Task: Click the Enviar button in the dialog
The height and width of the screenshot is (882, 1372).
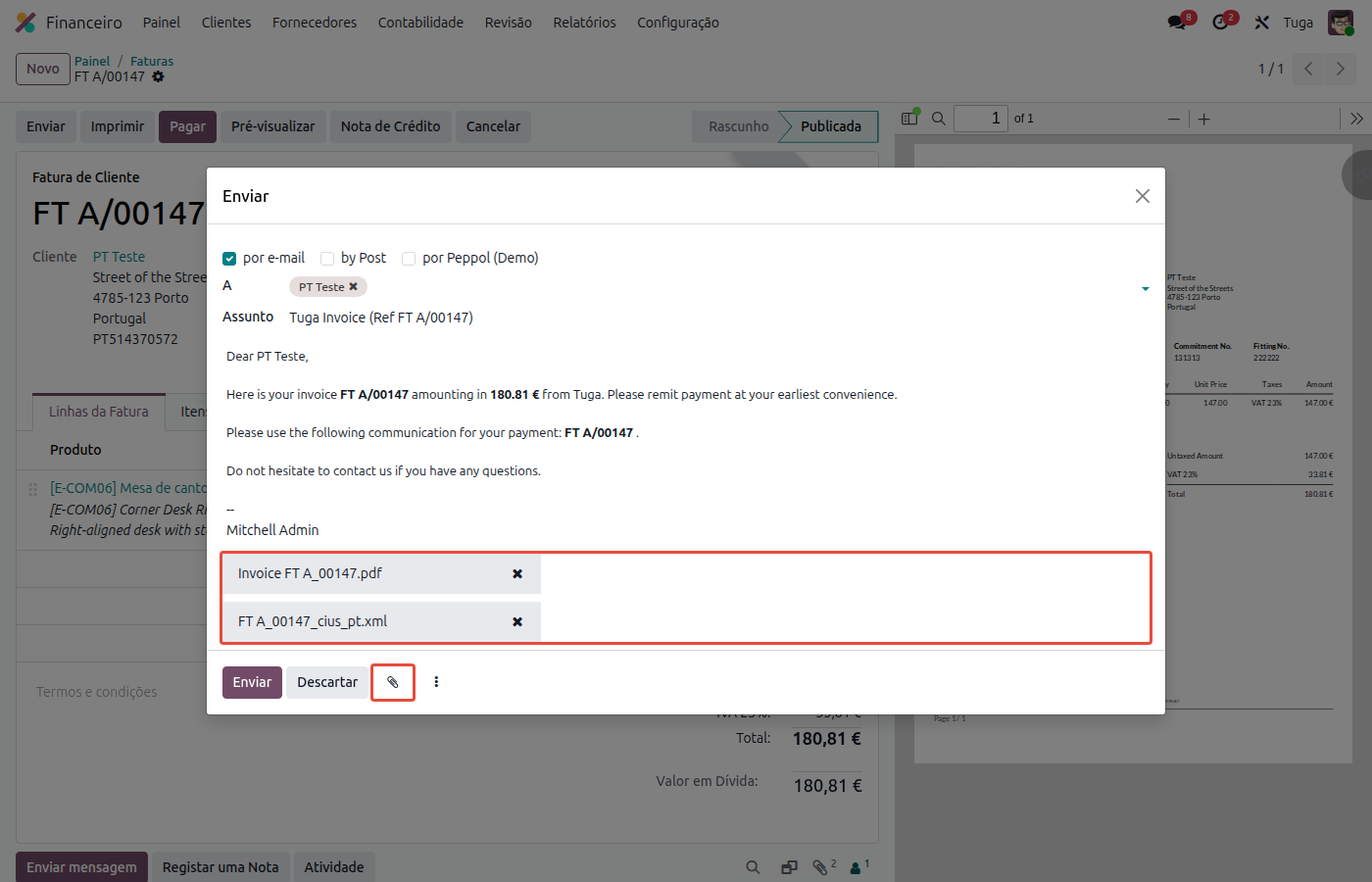Action: tap(252, 682)
